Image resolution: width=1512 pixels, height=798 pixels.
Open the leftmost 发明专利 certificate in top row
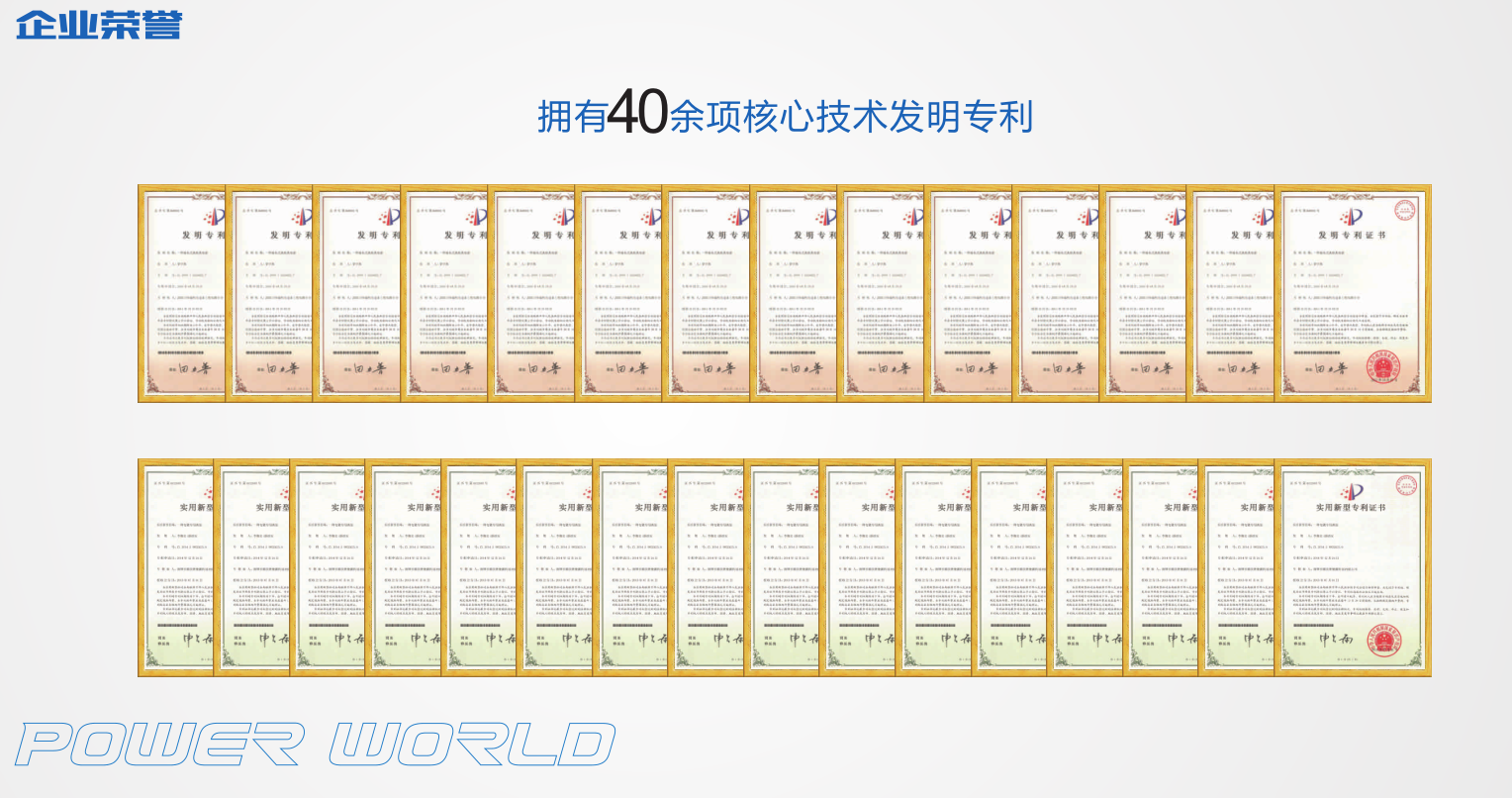(182, 293)
